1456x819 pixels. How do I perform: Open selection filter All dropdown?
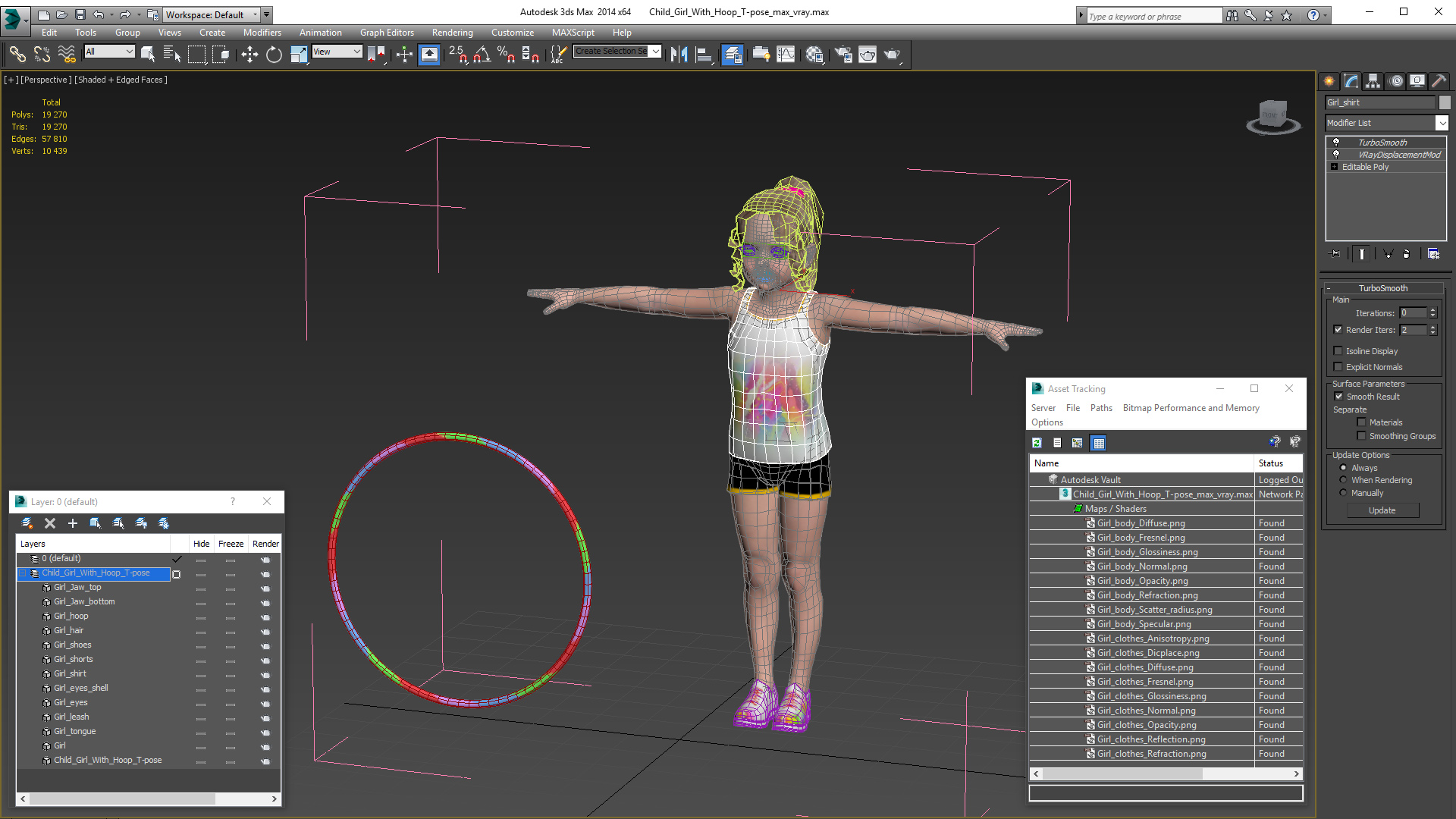pos(110,52)
